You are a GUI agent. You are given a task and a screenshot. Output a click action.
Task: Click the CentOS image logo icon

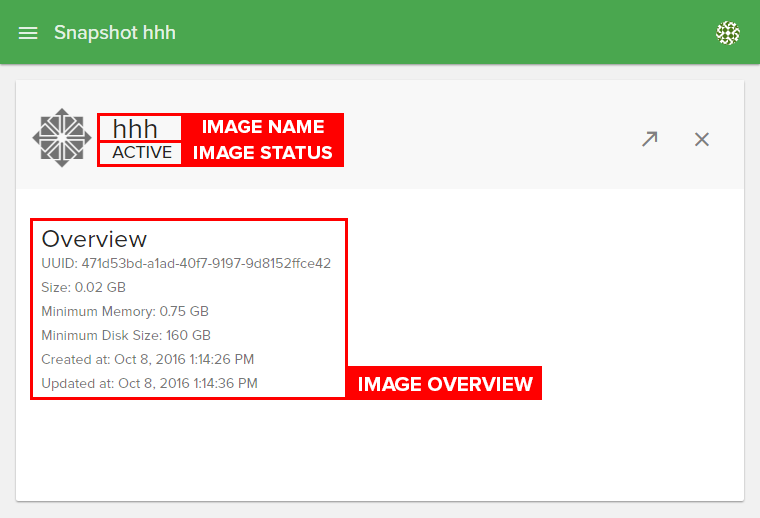(x=61, y=138)
